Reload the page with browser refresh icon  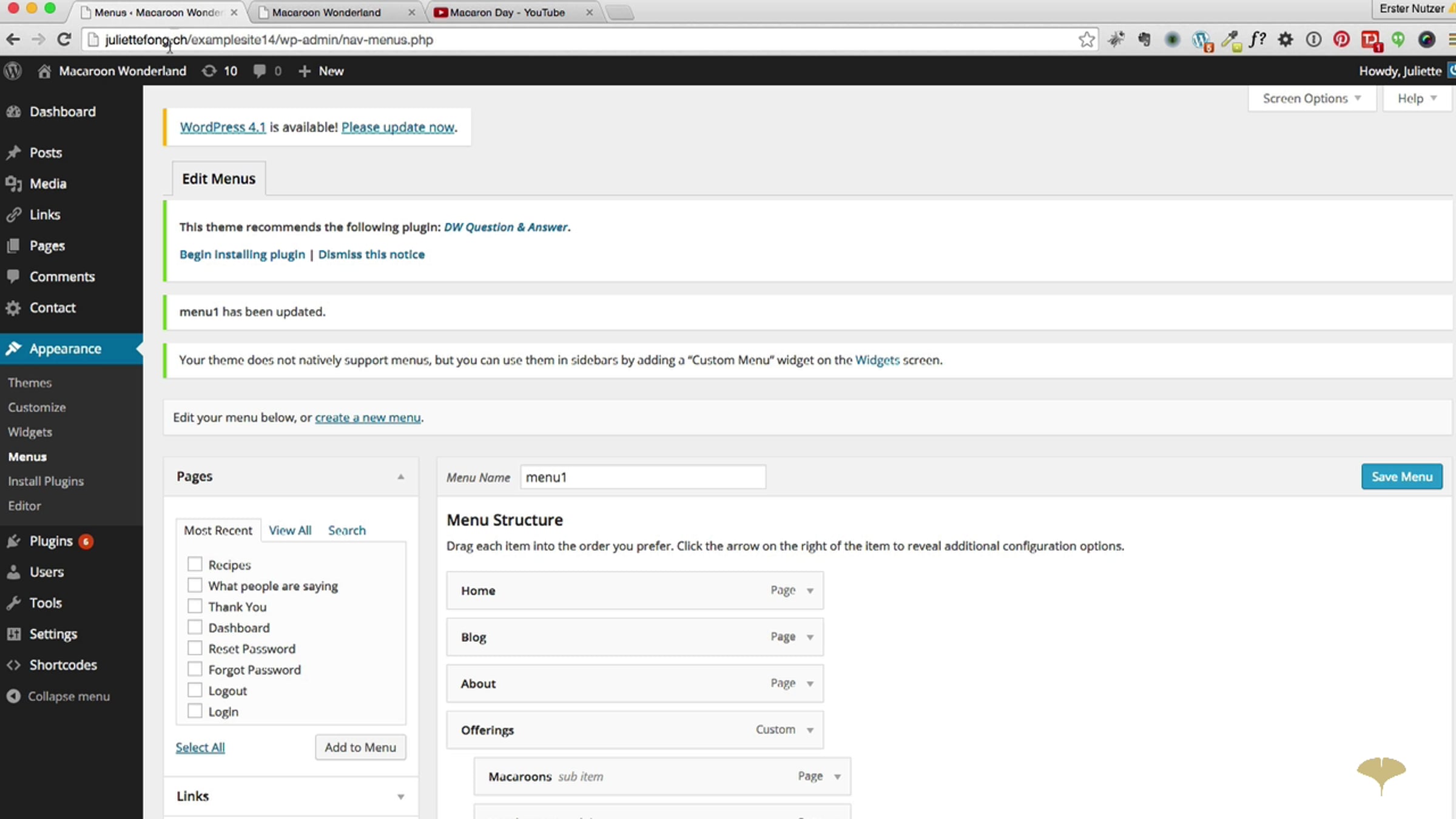point(64,40)
